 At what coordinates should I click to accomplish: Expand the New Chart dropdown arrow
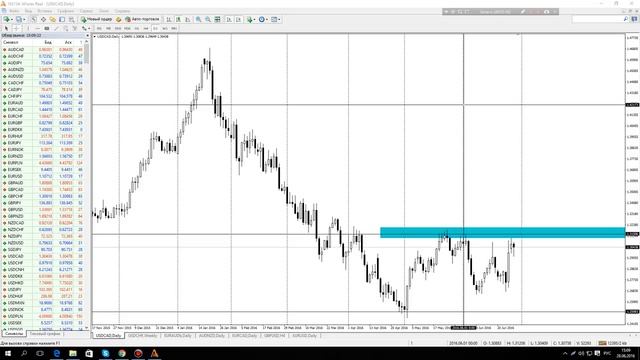pyautogui.click(x=11, y=19)
